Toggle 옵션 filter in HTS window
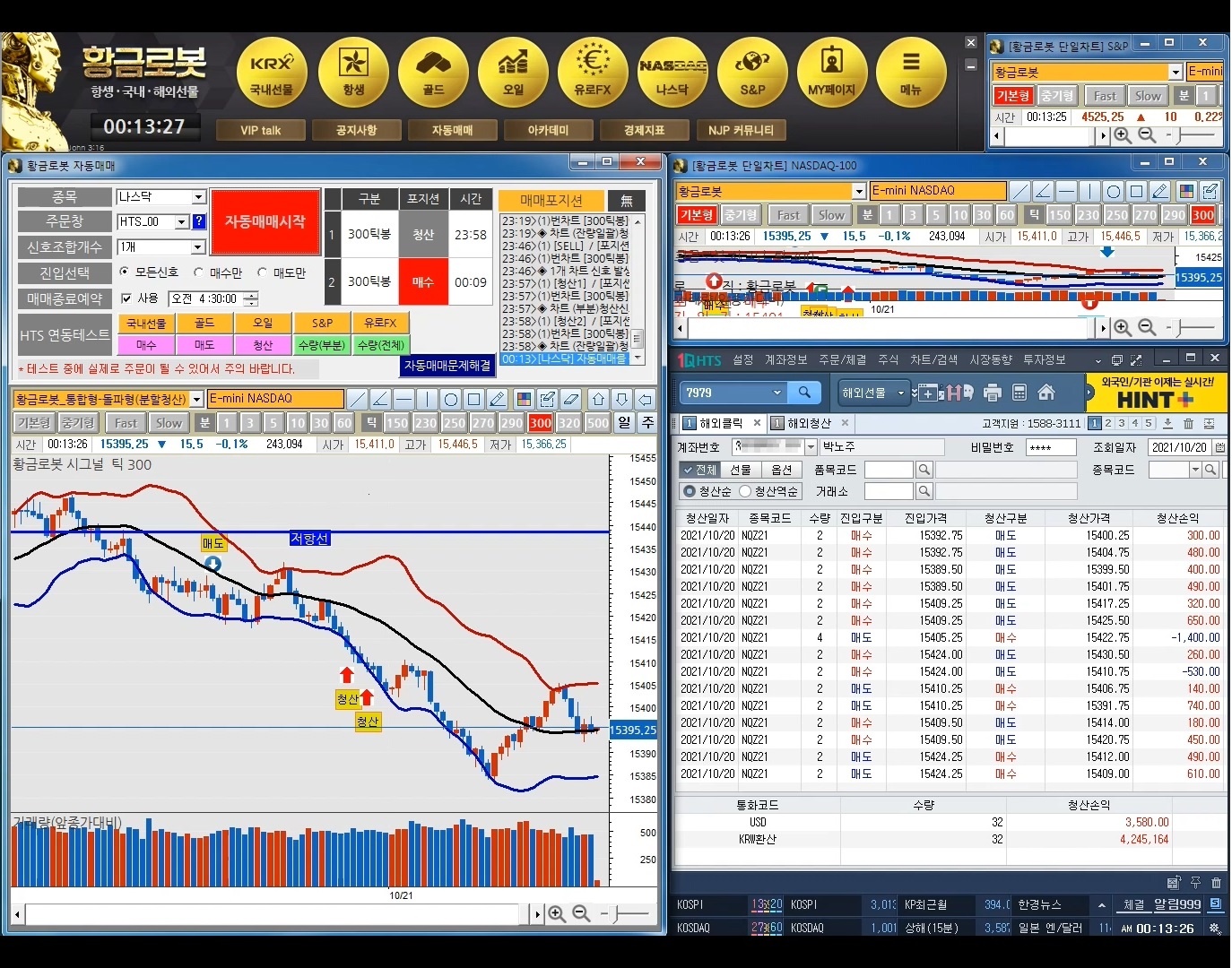Viewport: 1232px width, 968px height. pyautogui.click(x=782, y=470)
